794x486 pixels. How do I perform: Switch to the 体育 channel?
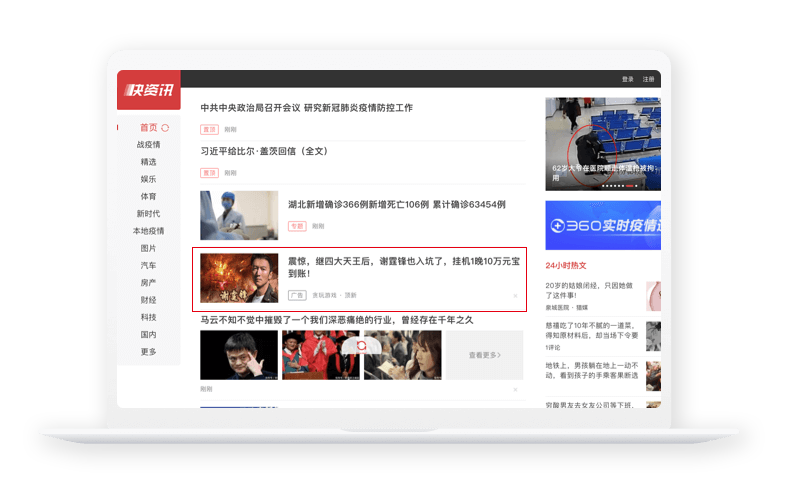148,196
